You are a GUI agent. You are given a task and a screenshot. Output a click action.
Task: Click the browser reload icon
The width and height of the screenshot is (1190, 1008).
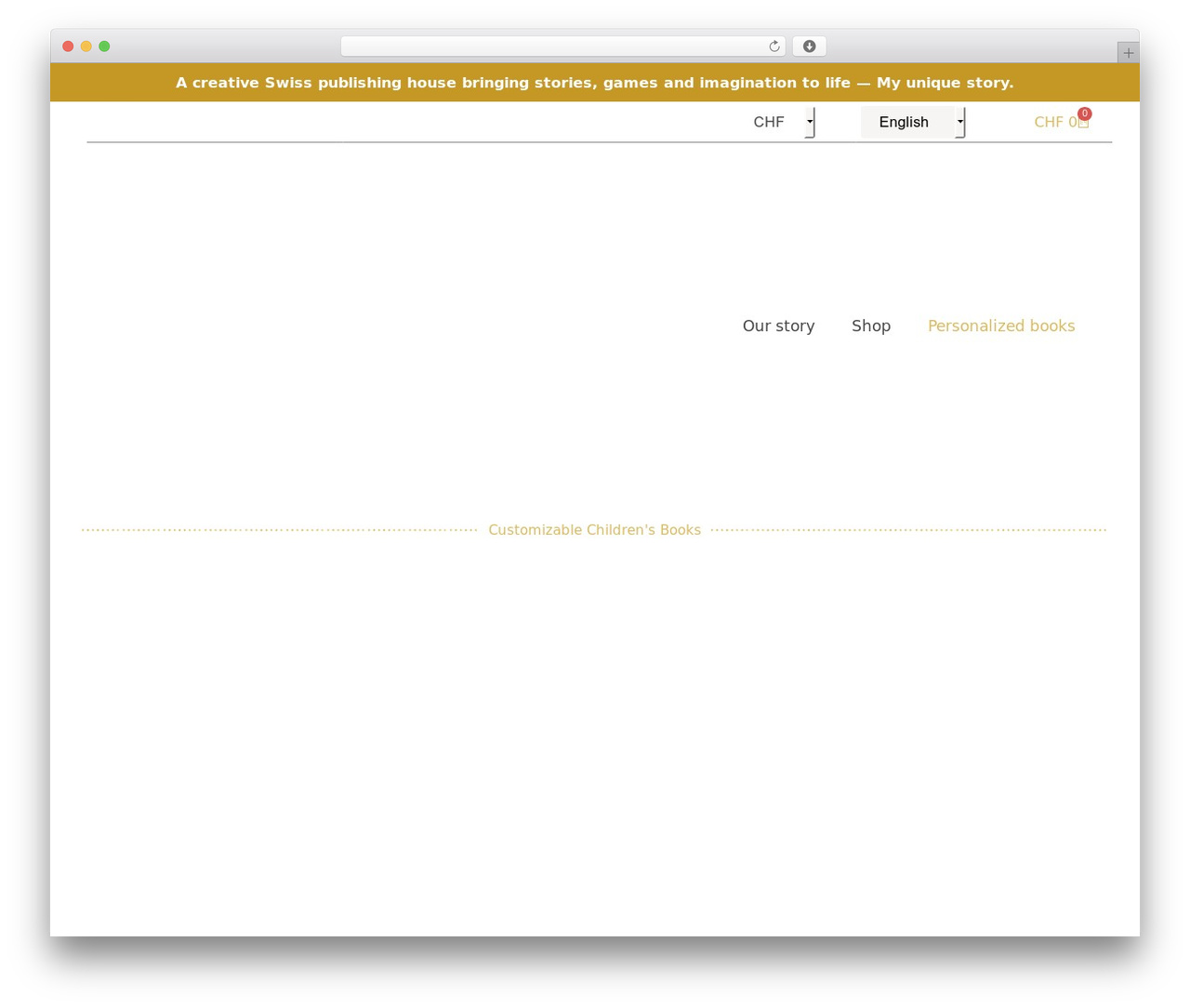point(773,46)
